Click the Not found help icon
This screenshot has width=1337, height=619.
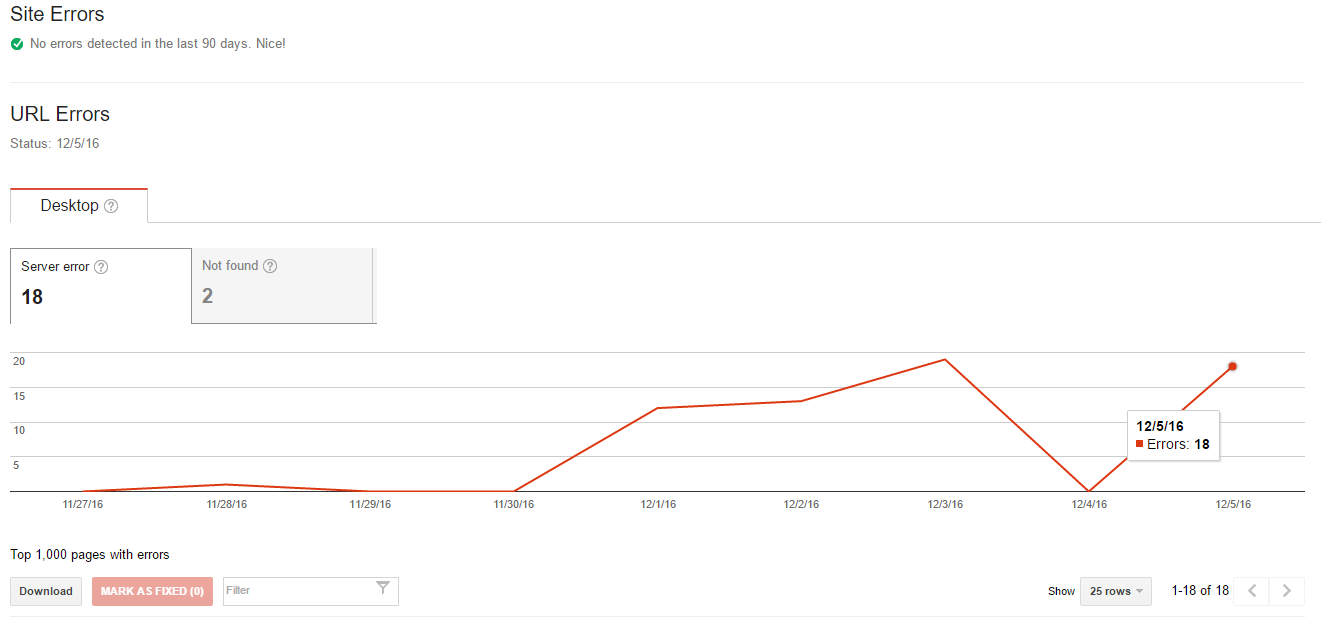click(270, 266)
